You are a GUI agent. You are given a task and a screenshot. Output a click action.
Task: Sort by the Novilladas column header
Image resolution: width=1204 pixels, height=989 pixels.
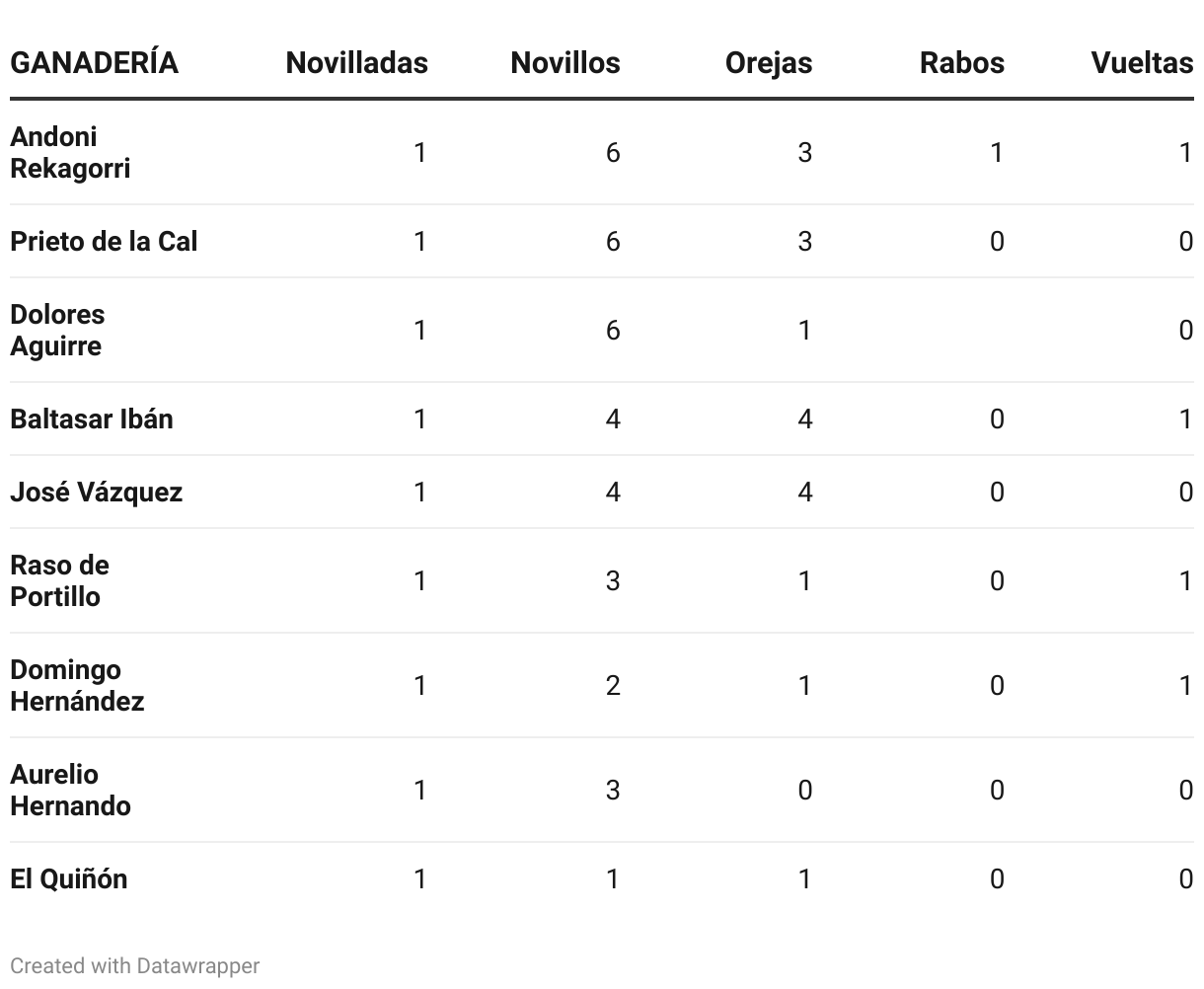coord(356,63)
